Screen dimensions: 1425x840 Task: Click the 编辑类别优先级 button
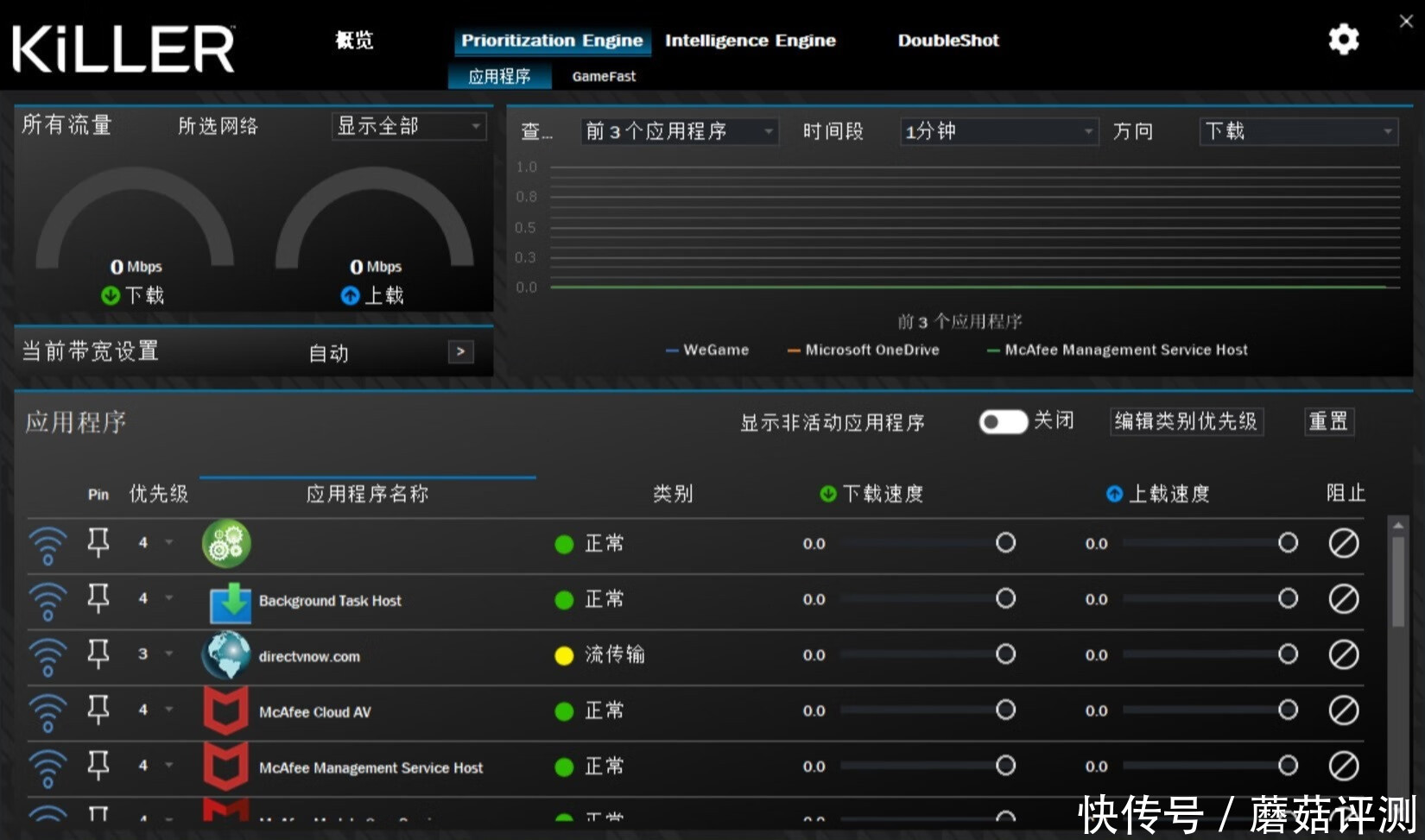pyautogui.click(x=1186, y=421)
